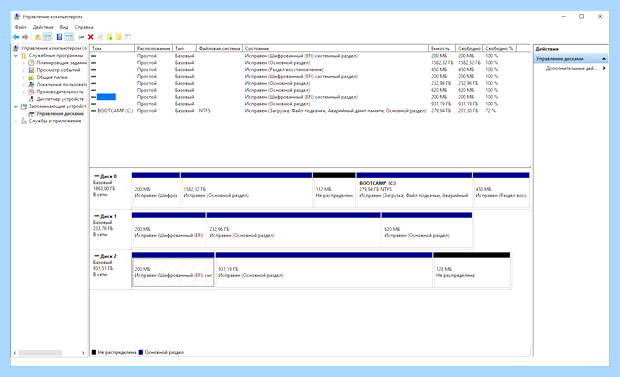Image resolution: width=620 pixels, height=377 pixels.
Task: Collapse the Управление дисками actions section
Action: coord(604,59)
